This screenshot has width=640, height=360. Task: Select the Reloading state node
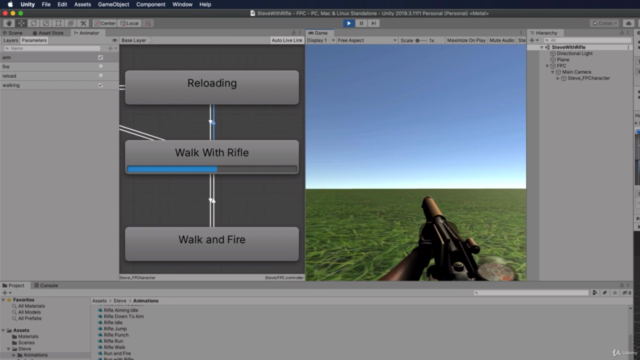click(x=212, y=87)
